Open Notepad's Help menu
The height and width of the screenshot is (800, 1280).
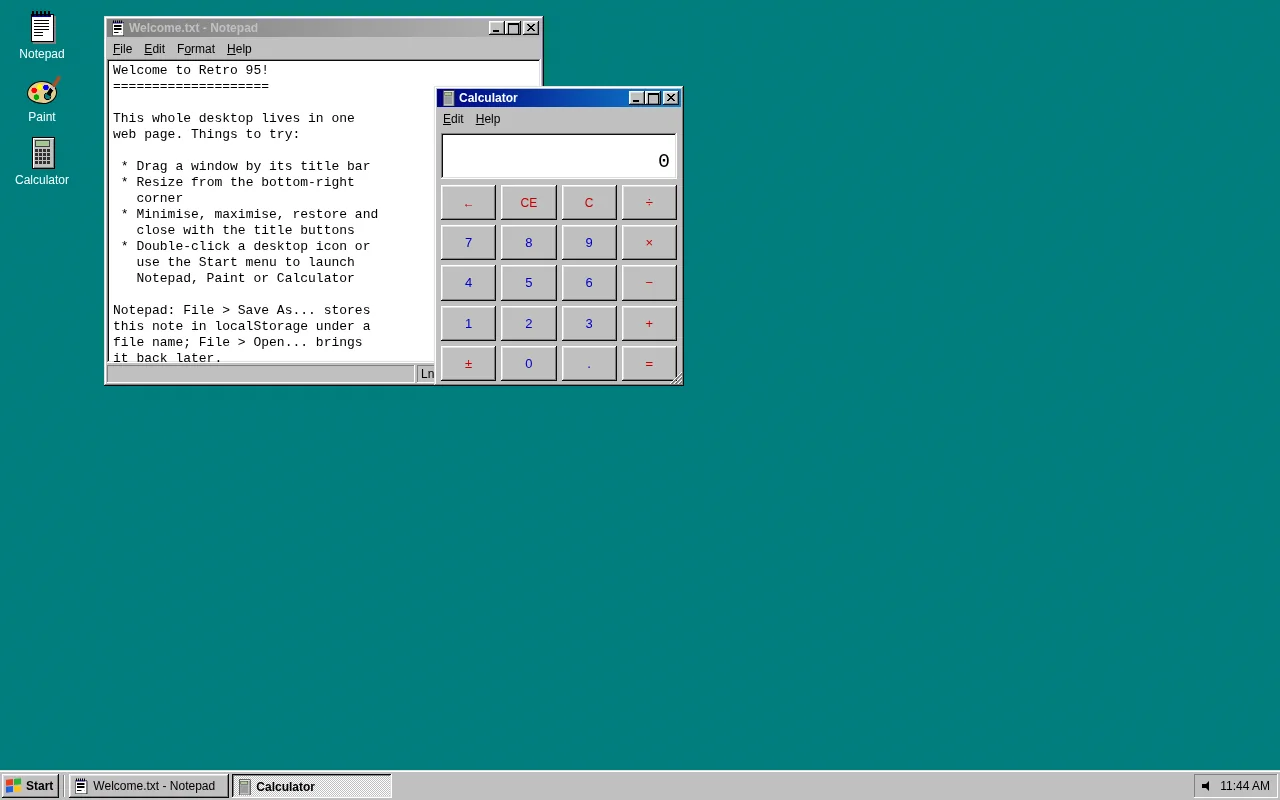pos(239,49)
